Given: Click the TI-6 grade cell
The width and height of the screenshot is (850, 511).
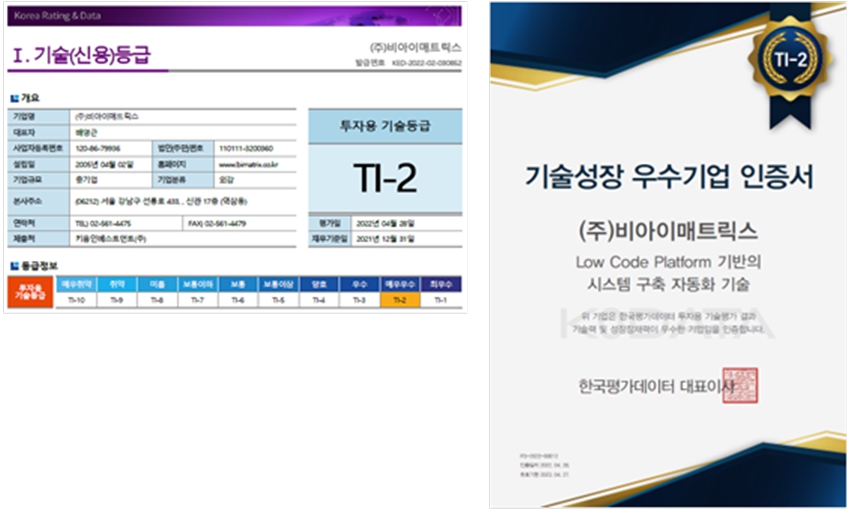Looking at the screenshot, I should [238, 300].
